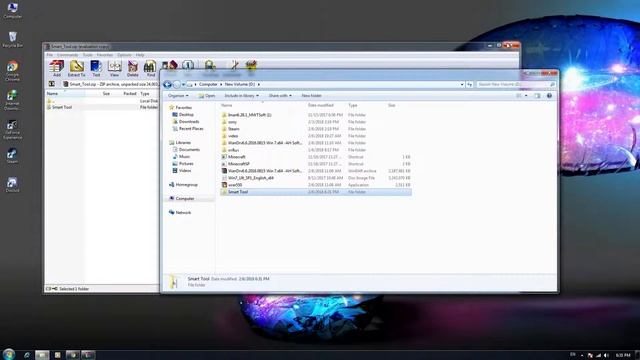This screenshot has width=640, height=360.
Task: Open WinRAR Help menu
Action: pyautogui.click(x=140, y=55)
